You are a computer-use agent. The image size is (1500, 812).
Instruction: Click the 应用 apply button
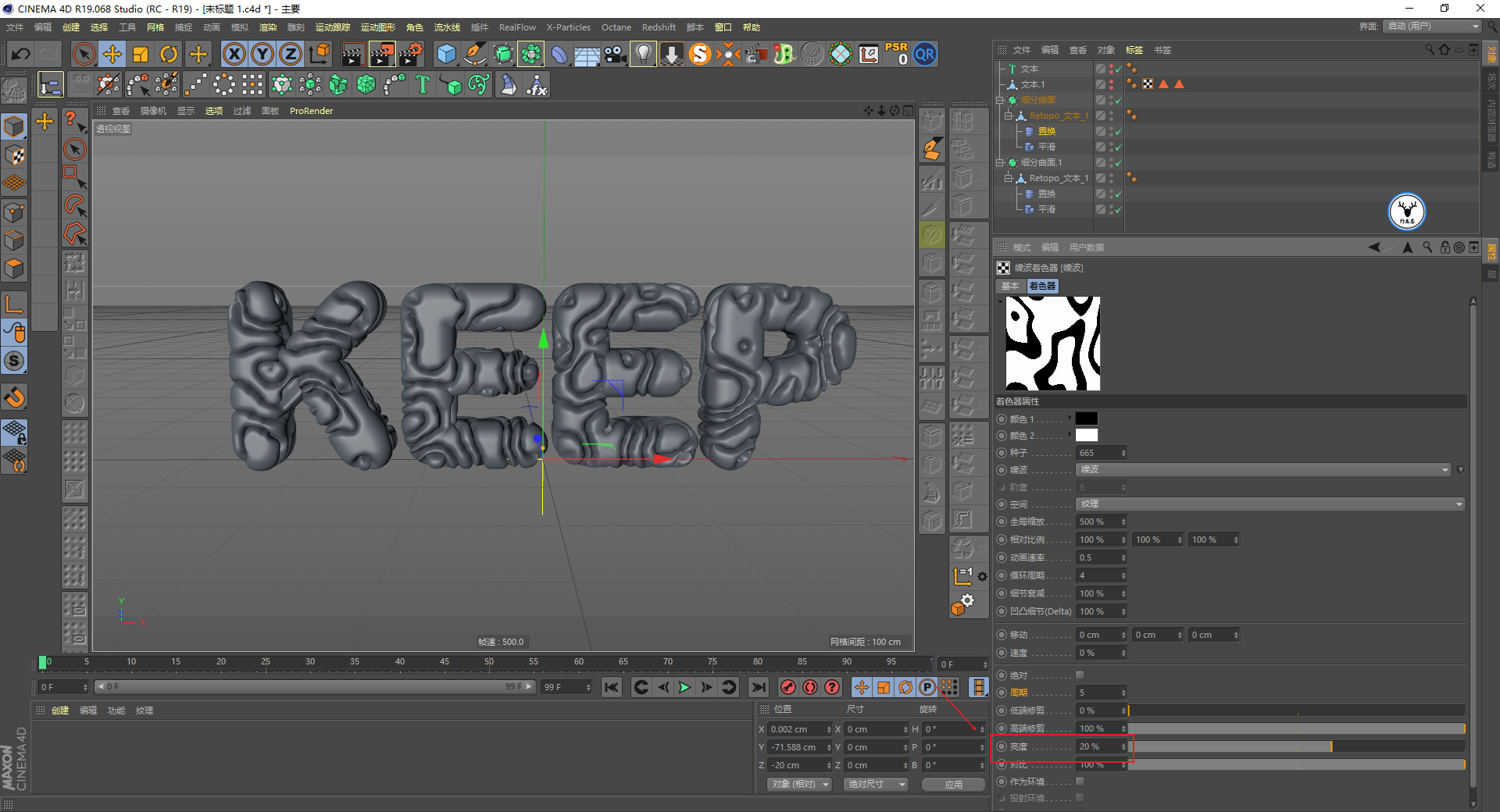click(953, 784)
